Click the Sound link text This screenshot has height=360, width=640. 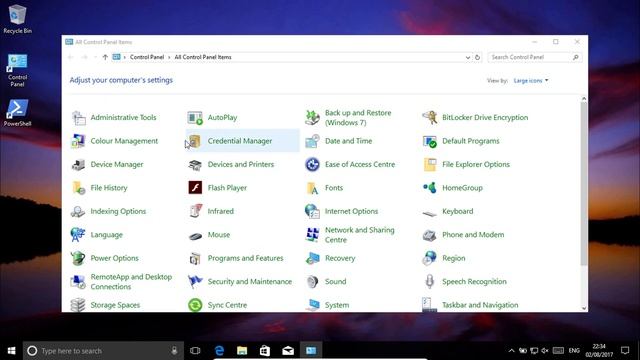(336, 282)
